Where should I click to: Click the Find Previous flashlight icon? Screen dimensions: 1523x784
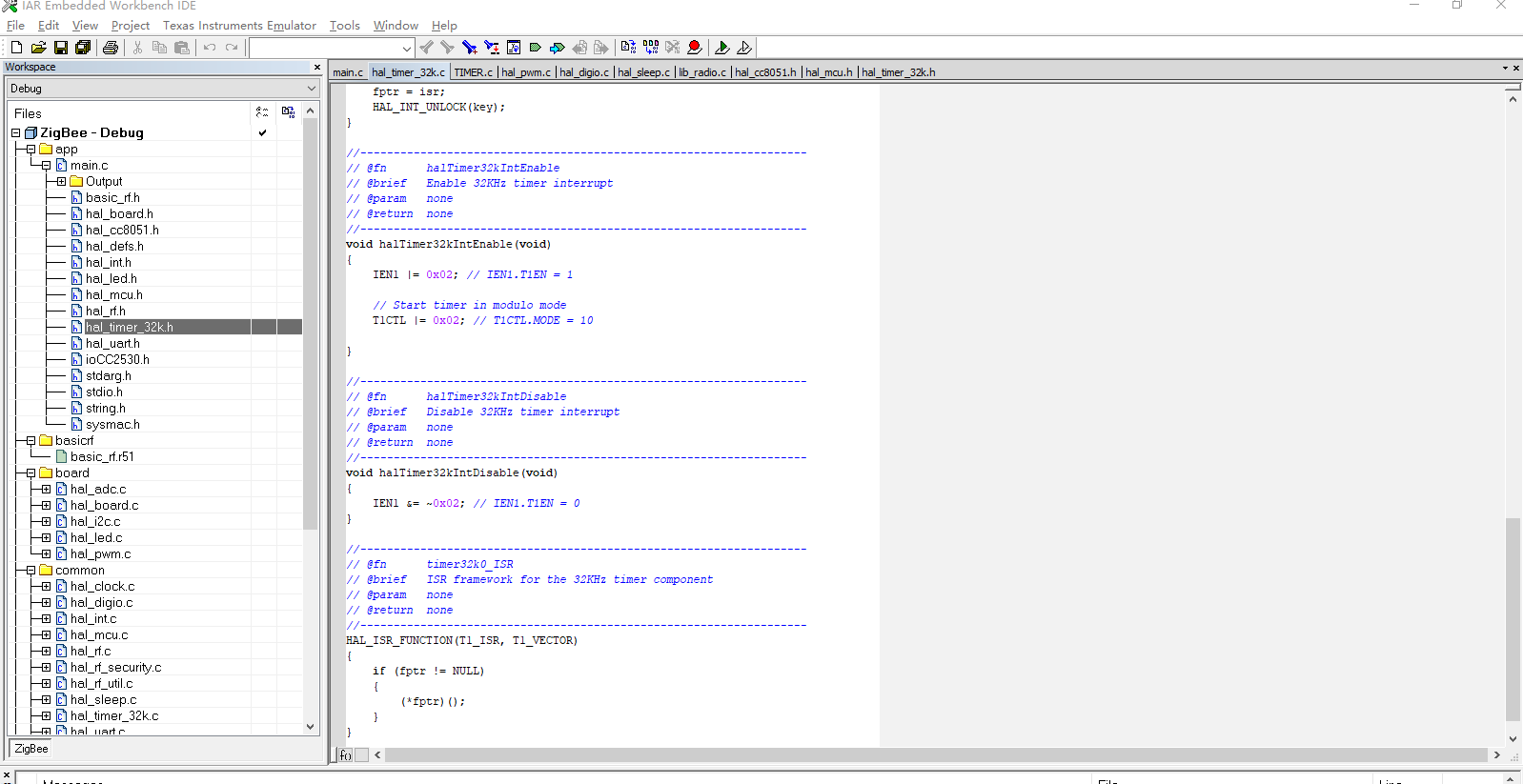[426, 48]
